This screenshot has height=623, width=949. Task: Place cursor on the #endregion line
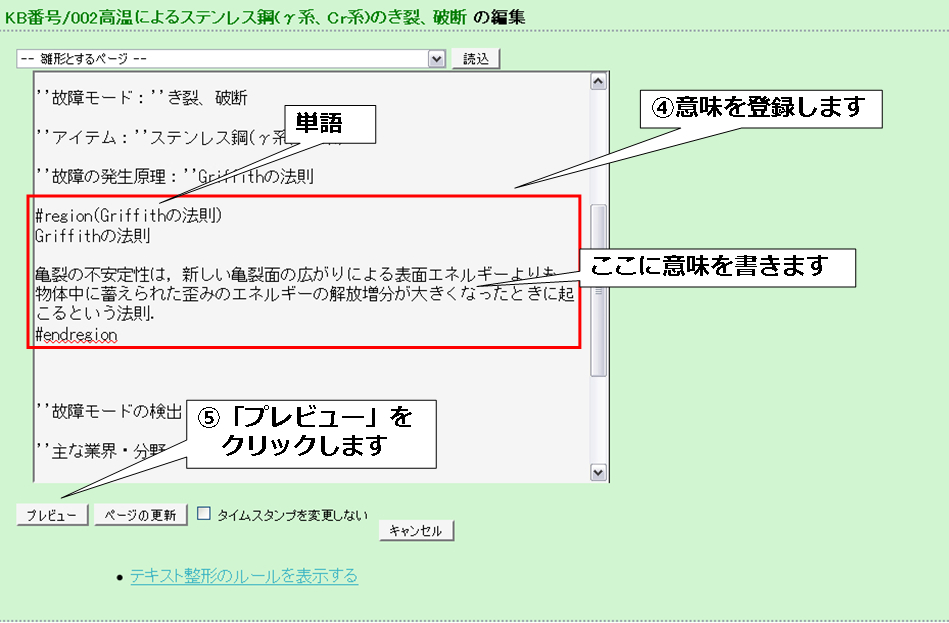[x=76, y=335]
